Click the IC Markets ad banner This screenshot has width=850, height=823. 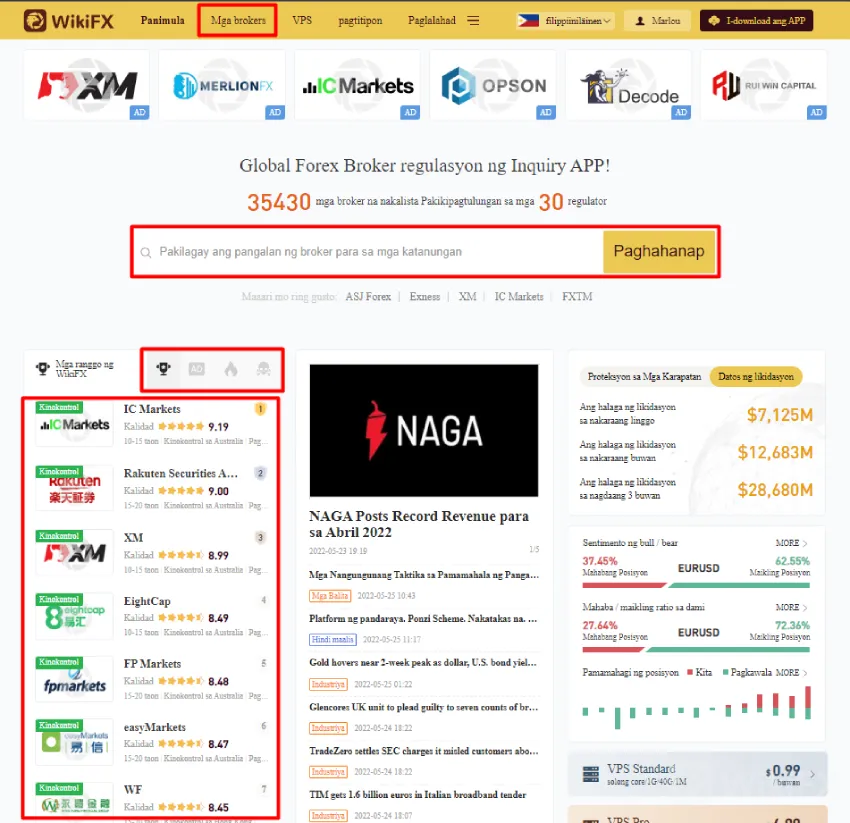coord(358,85)
